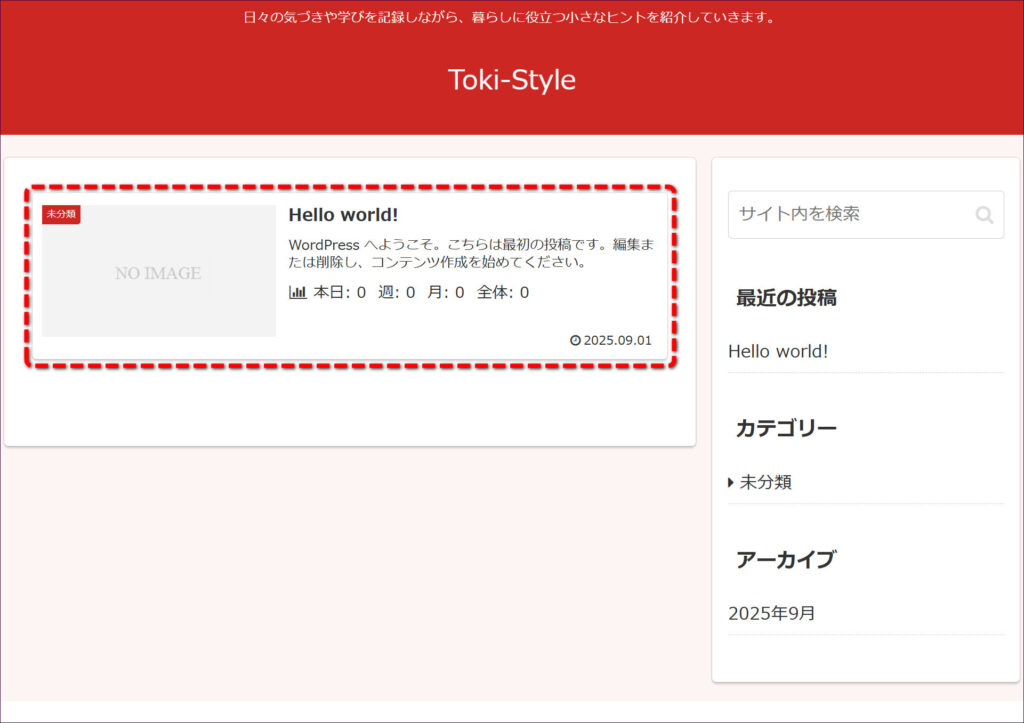Click the 全体: 0 total view counter
The image size is (1024, 723).
503,293
